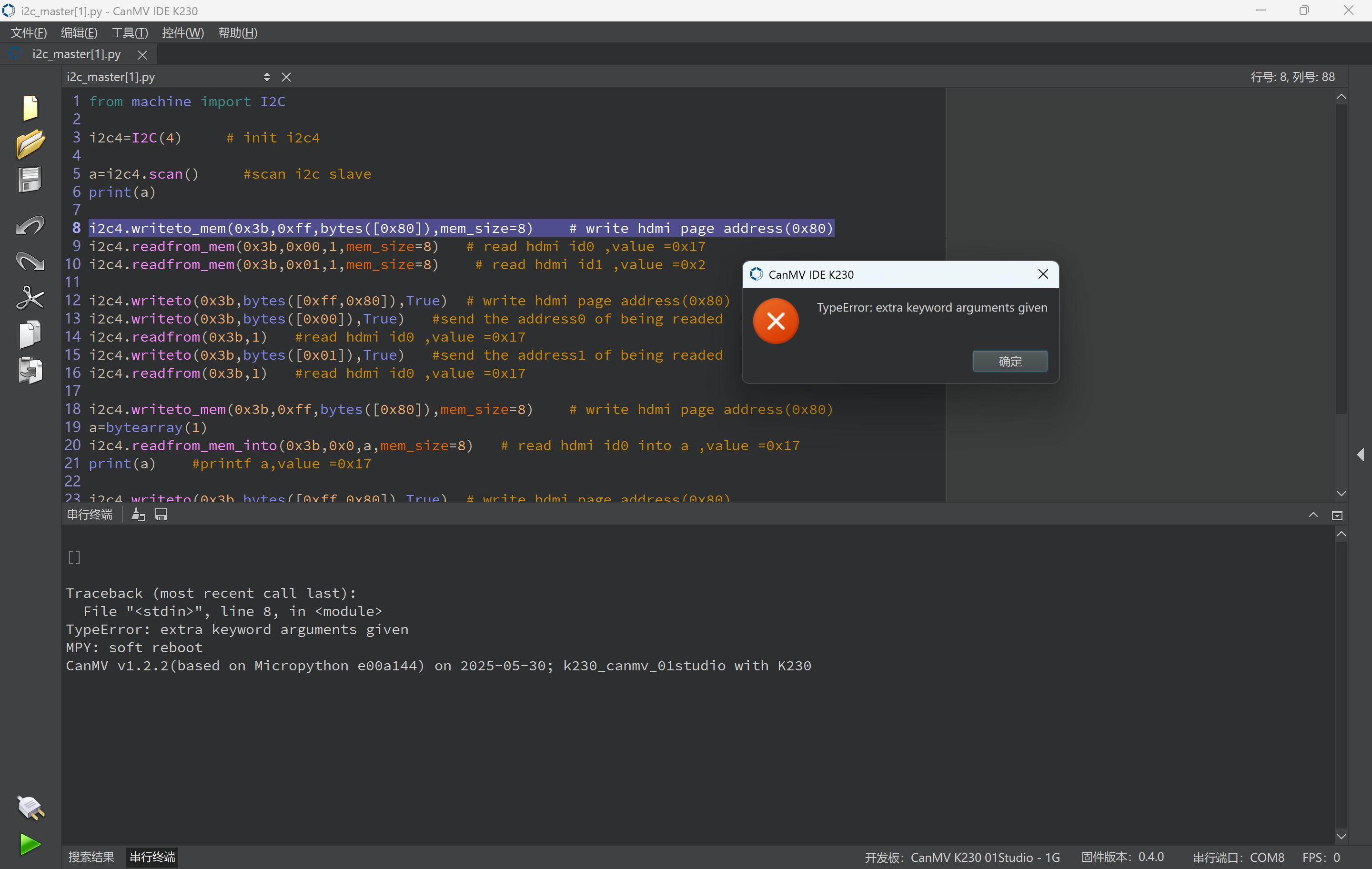Expand the right side panel arrow
Viewport: 1372px width, 869px height.
[x=1361, y=454]
